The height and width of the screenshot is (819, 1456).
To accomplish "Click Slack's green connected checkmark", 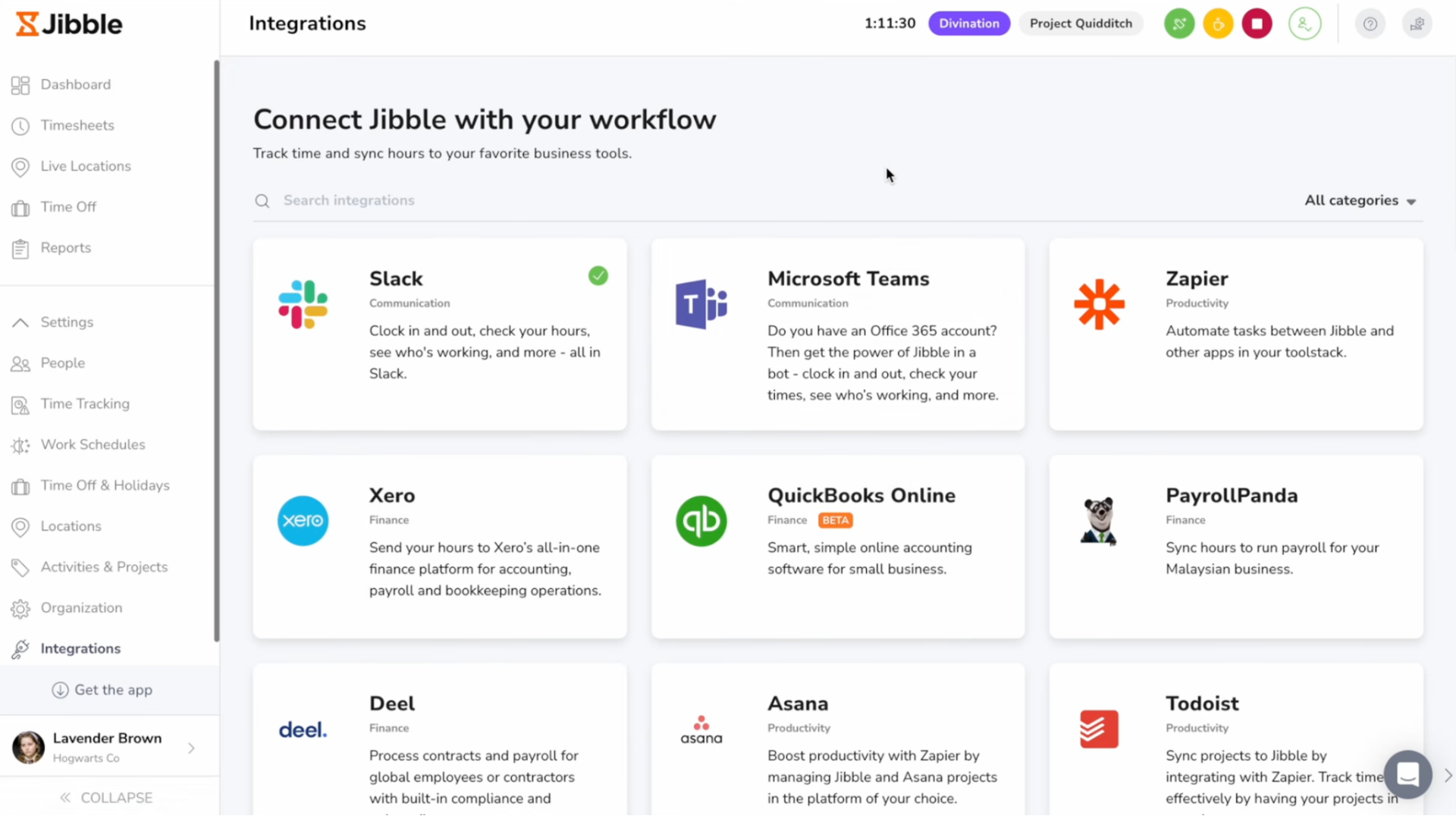I will (x=598, y=276).
